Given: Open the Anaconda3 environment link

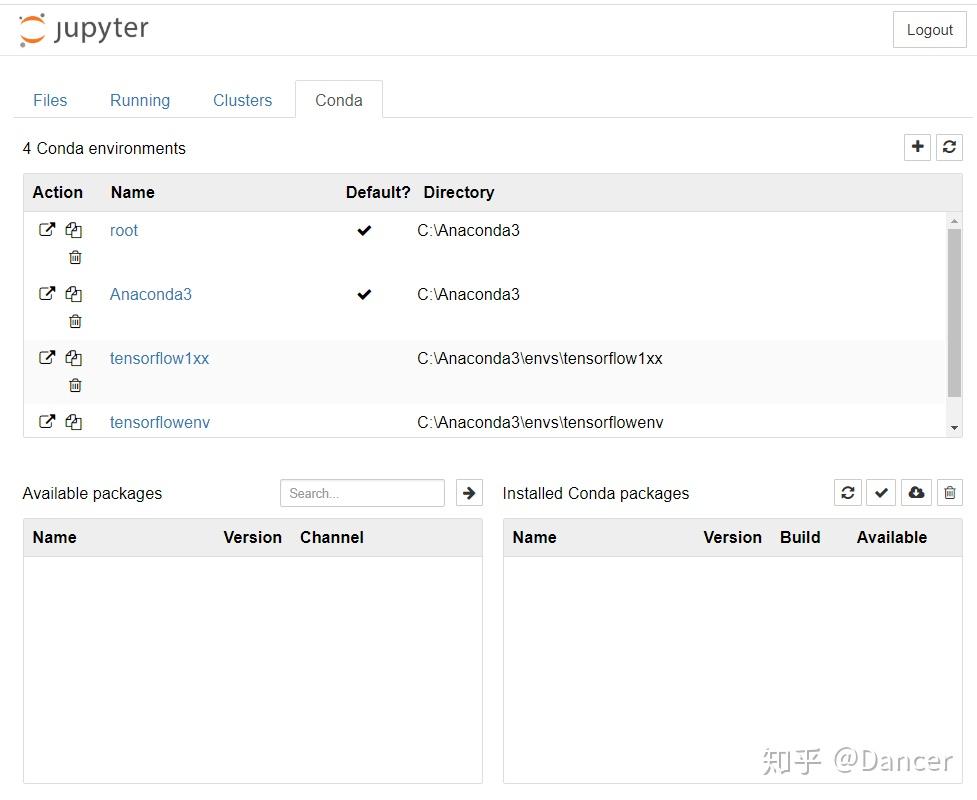Looking at the screenshot, I should pyautogui.click(x=150, y=294).
